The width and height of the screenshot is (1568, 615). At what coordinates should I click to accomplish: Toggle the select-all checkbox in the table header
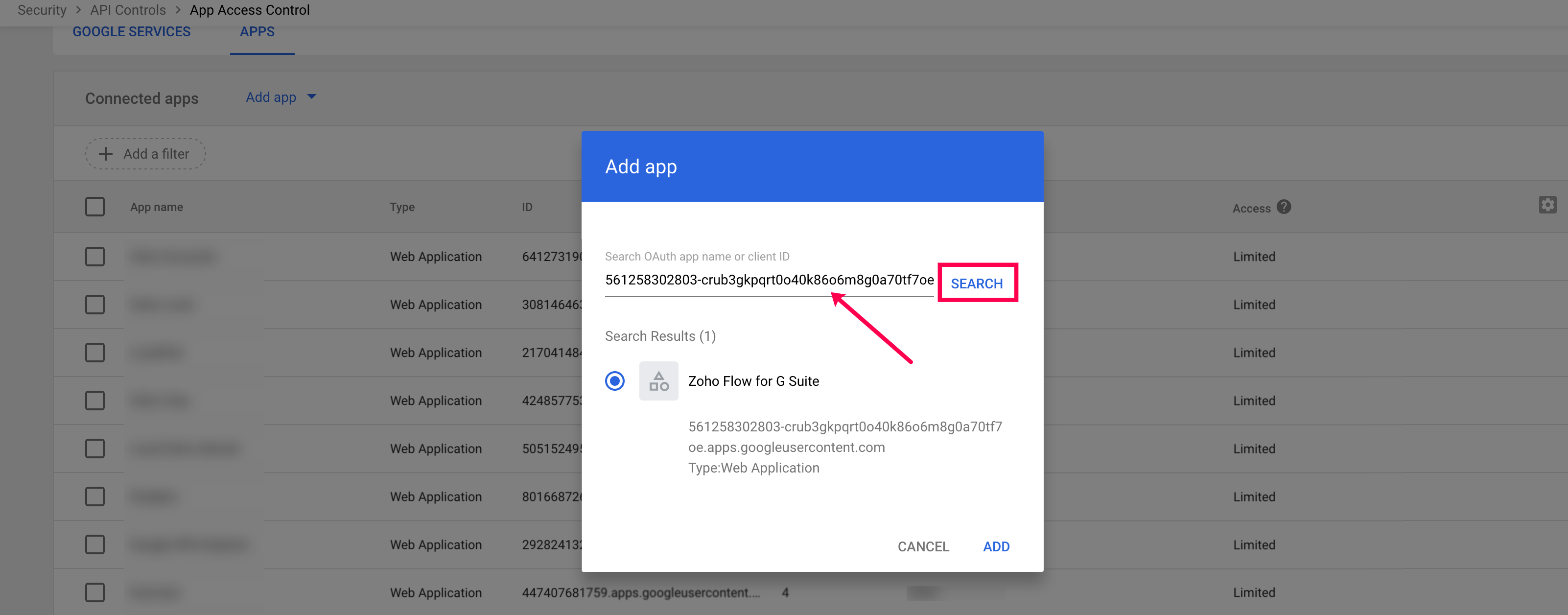click(x=95, y=207)
